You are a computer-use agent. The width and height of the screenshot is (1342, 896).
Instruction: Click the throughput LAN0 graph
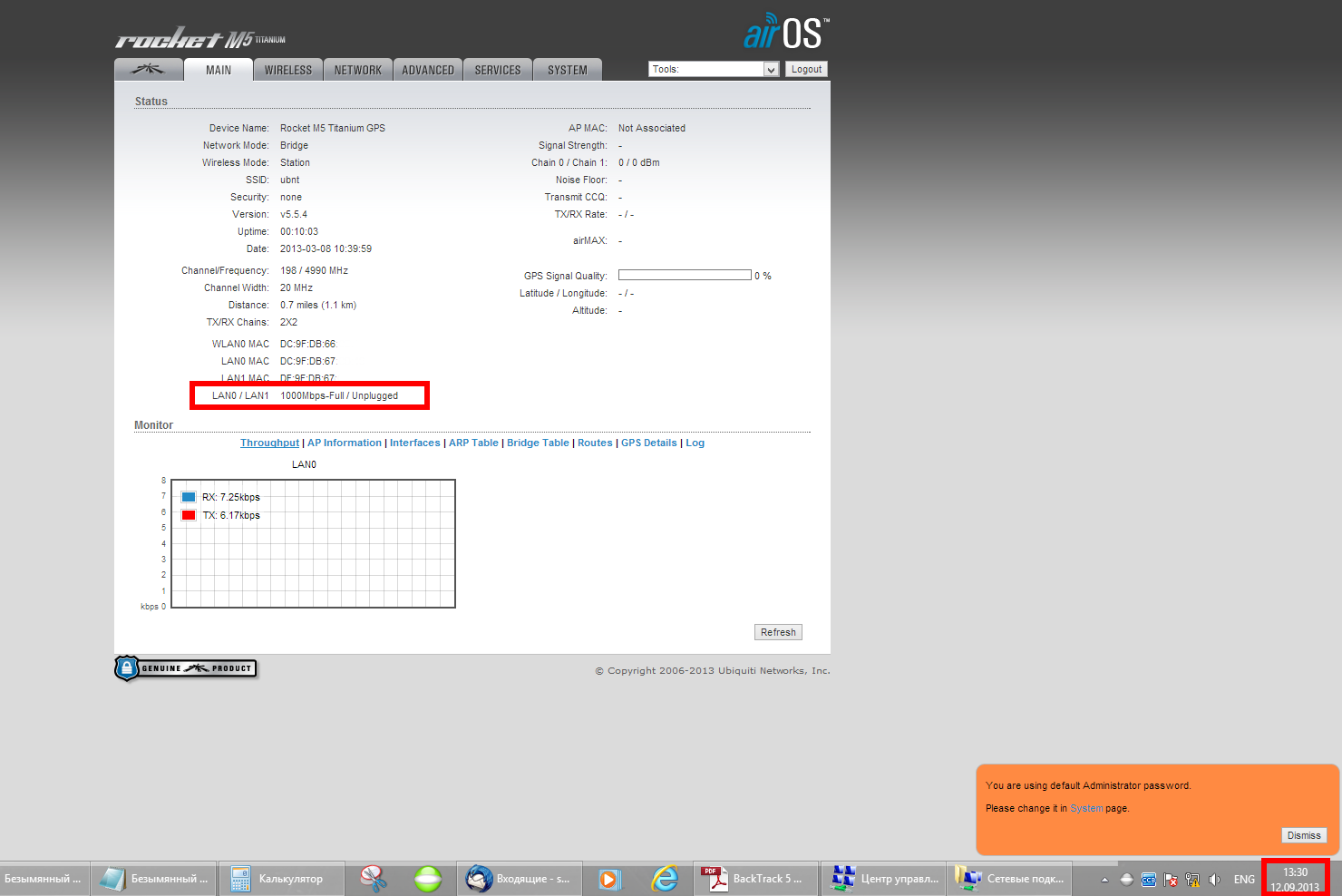[313, 543]
